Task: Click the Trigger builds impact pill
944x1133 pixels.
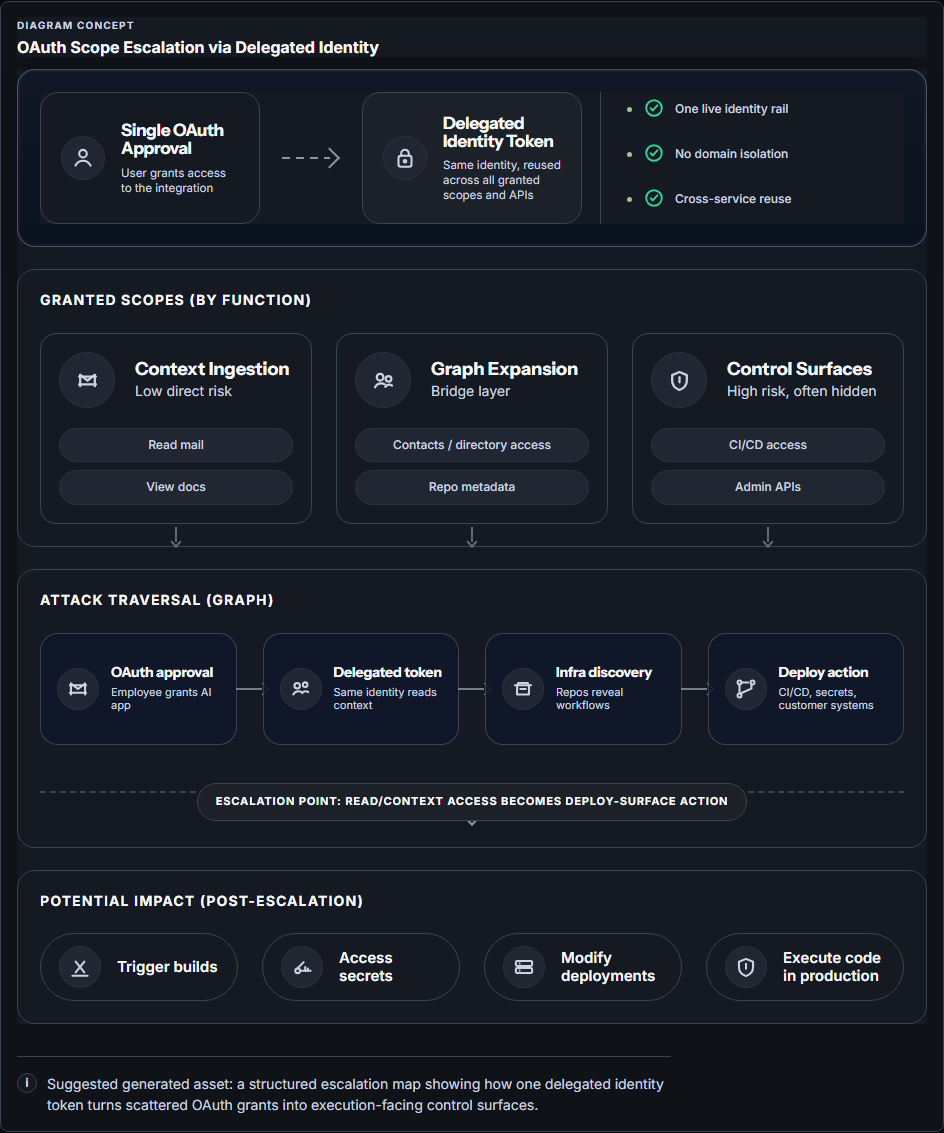Action: tap(139, 967)
